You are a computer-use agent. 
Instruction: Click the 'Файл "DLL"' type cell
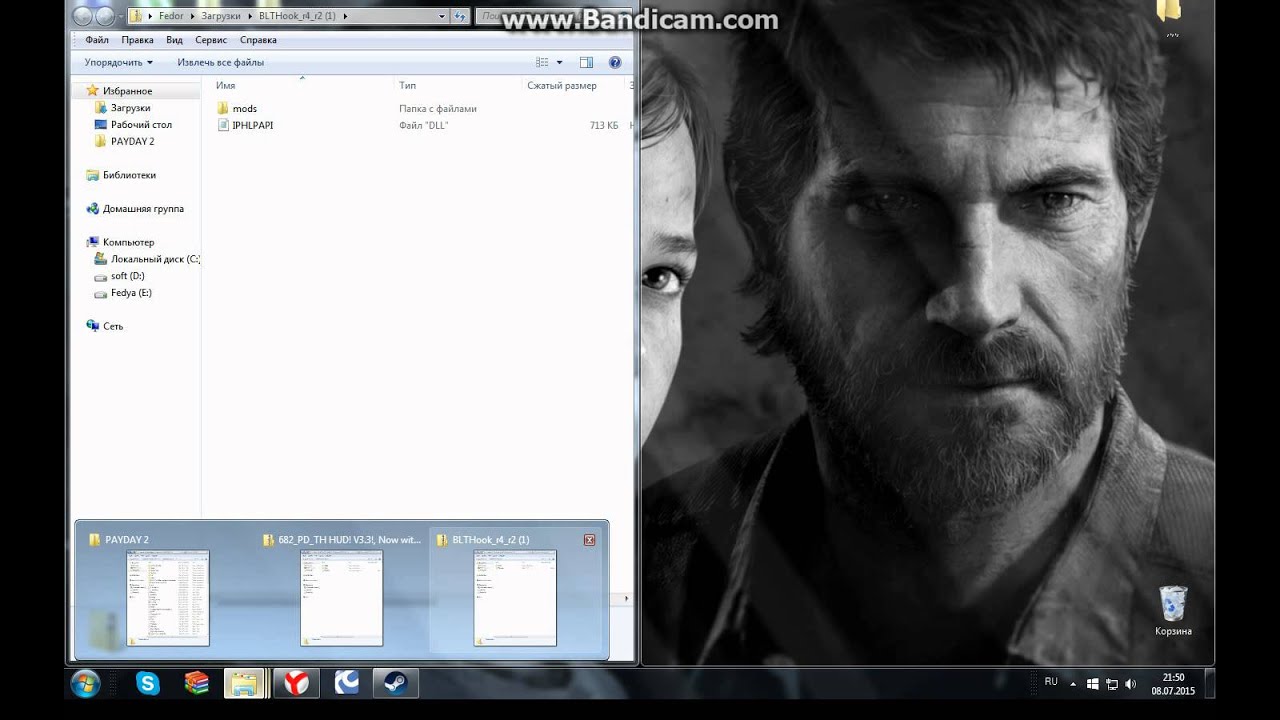pyautogui.click(x=423, y=125)
